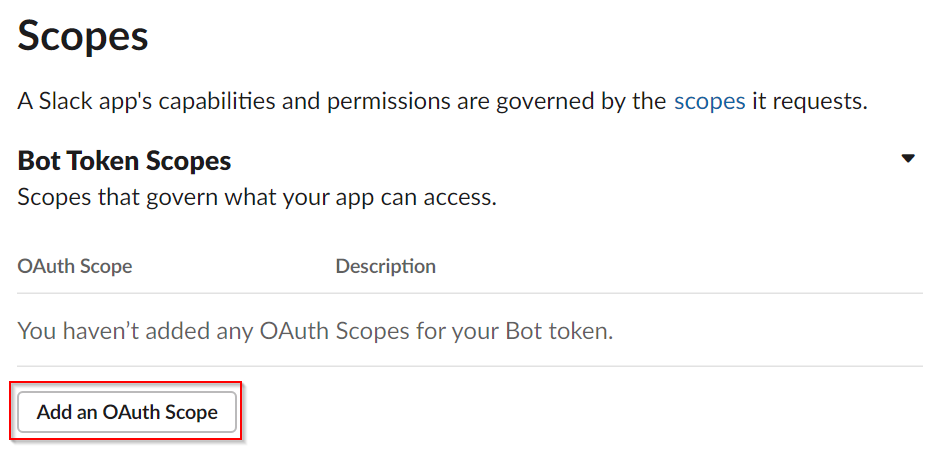The height and width of the screenshot is (459, 947).
Task: Click "You haven't added" in the empty table row
Action: point(94,330)
